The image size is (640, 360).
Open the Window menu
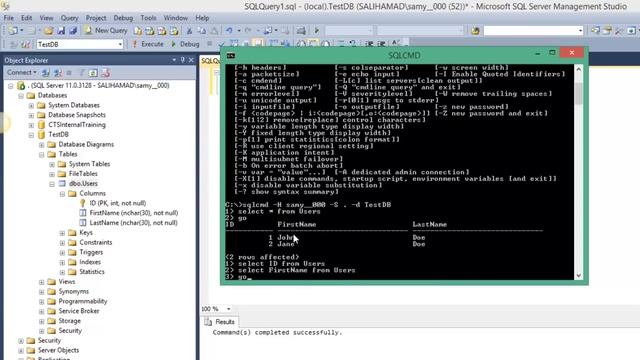pos(176,18)
